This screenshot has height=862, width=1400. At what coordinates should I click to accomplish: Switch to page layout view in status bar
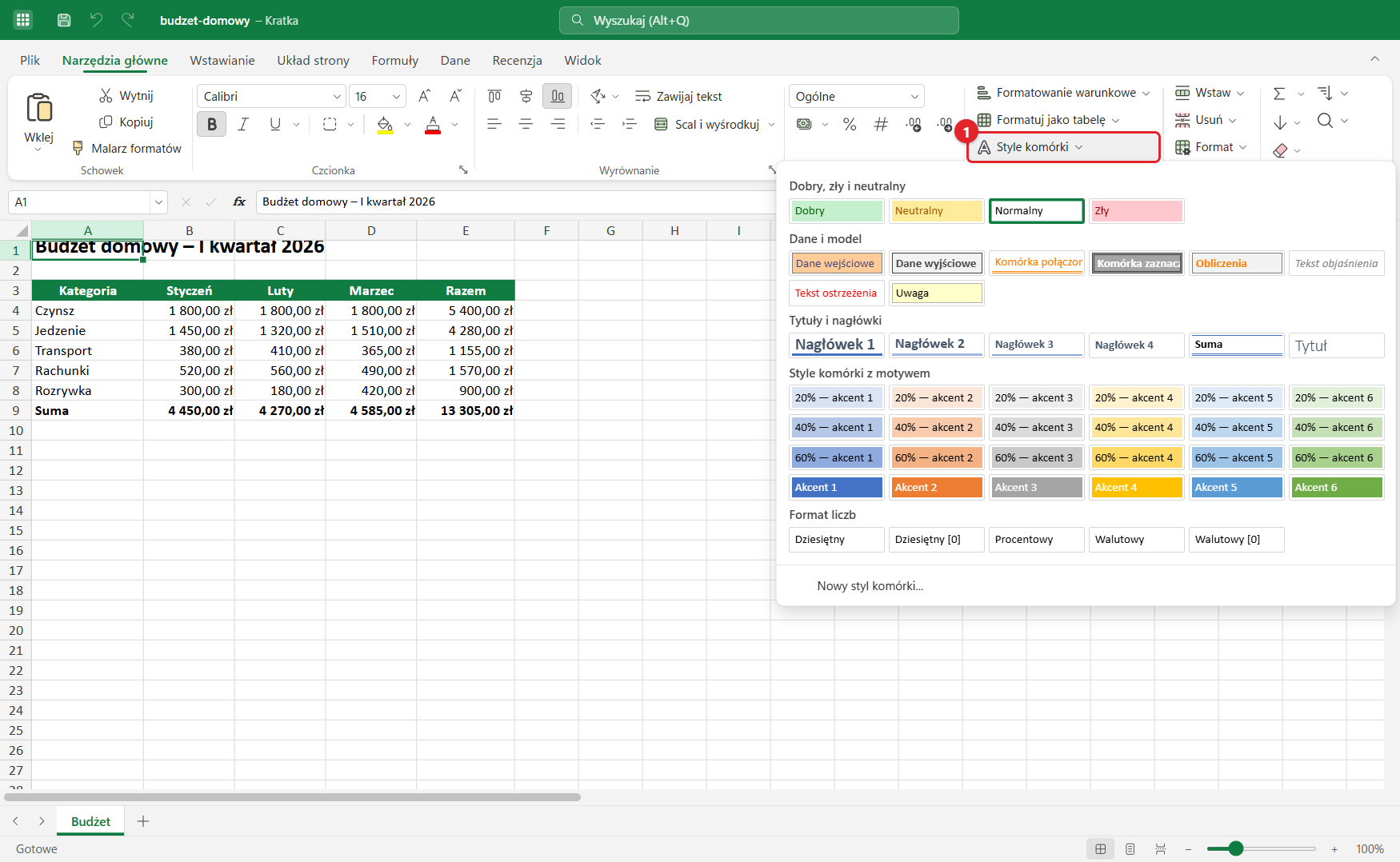point(1130,849)
